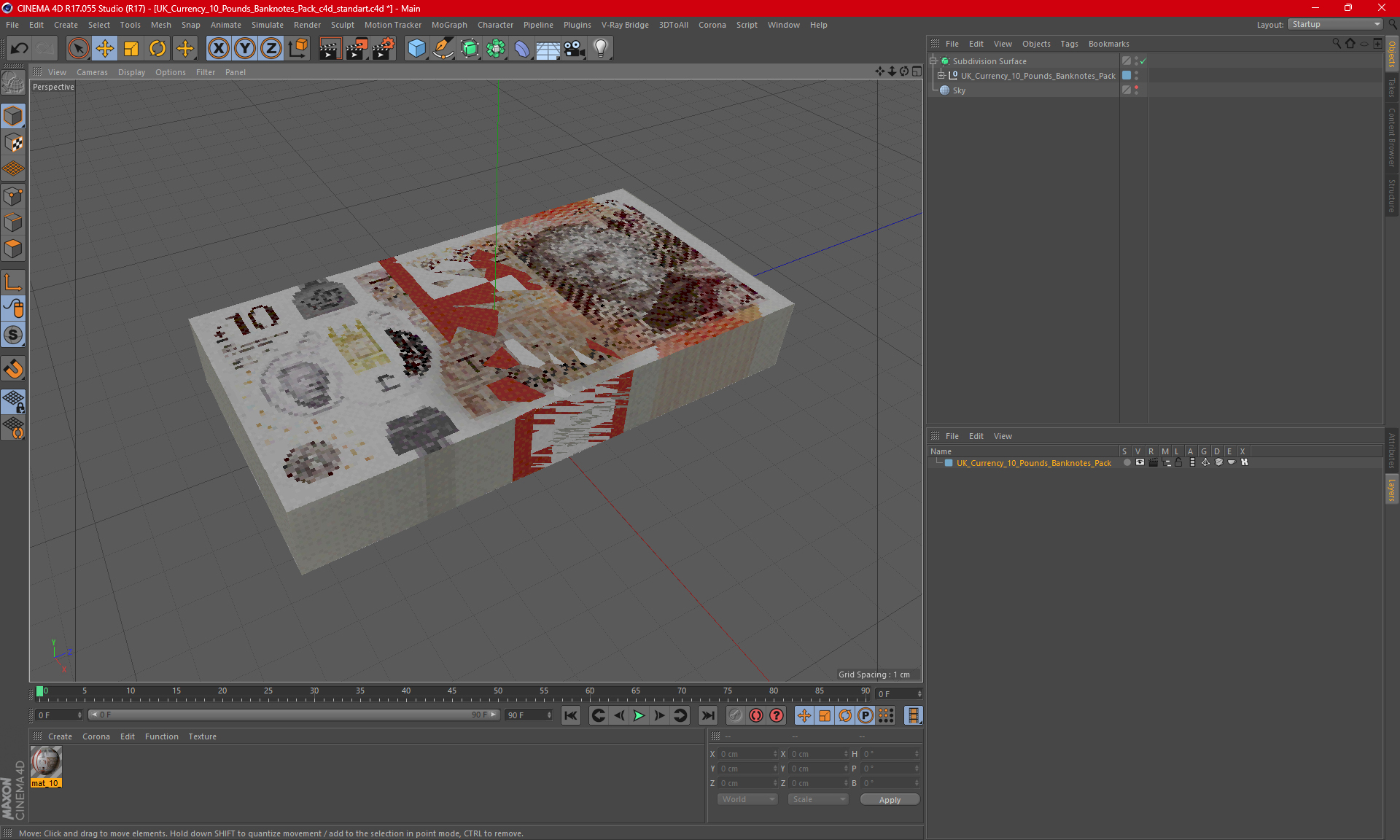Go to end of animation
The width and height of the screenshot is (1400, 840).
[x=707, y=715]
